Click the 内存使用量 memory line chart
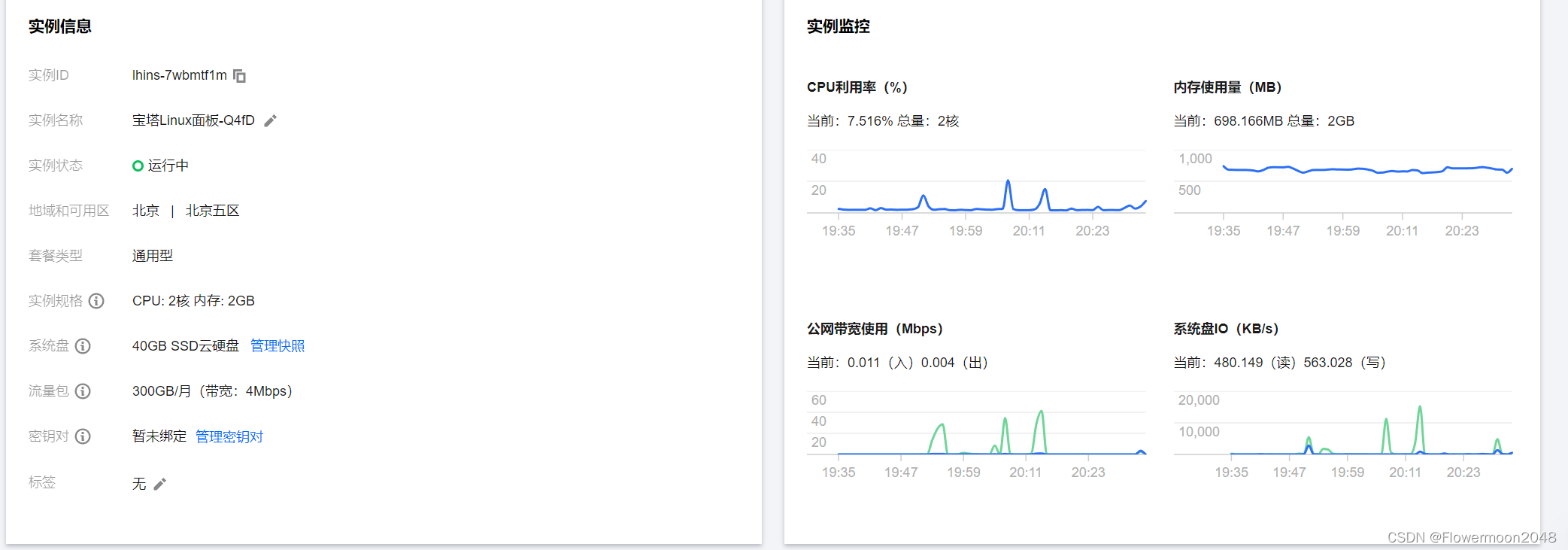Image resolution: width=1568 pixels, height=550 pixels. click(x=1343, y=194)
